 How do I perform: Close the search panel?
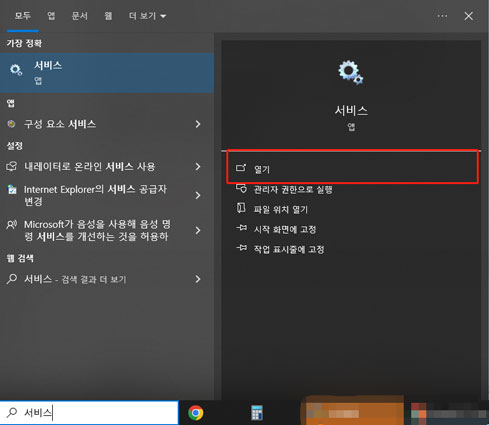[468, 16]
